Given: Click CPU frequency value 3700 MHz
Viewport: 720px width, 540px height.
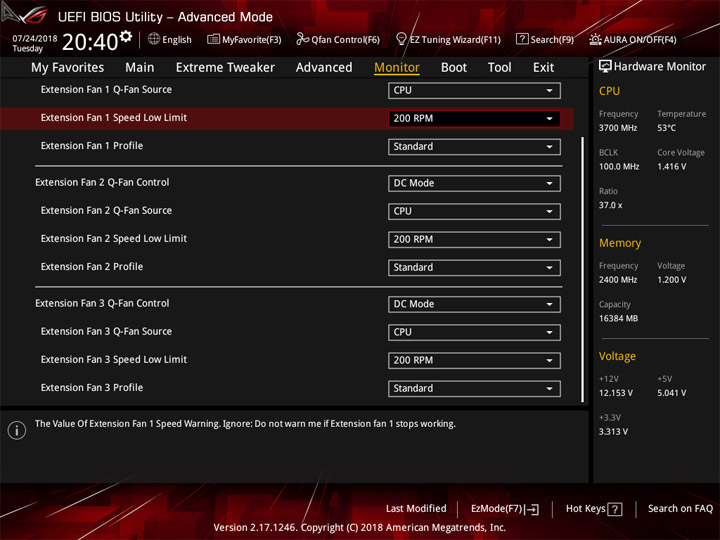Looking at the screenshot, I should coord(618,128).
